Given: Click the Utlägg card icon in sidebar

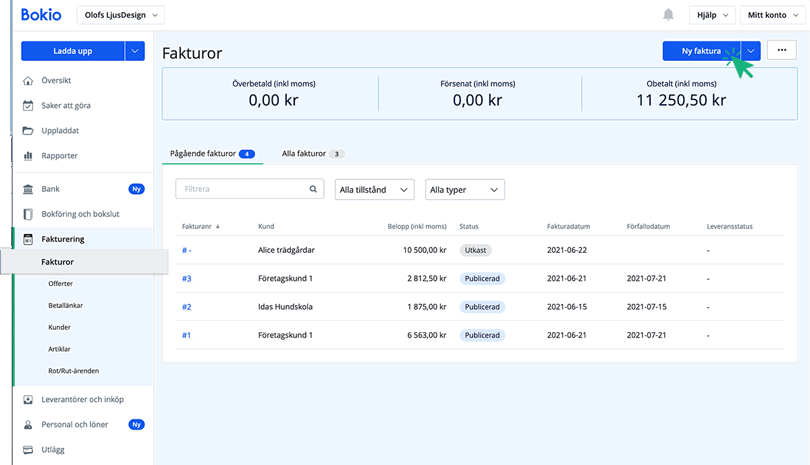Looking at the screenshot, I should (x=28, y=450).
